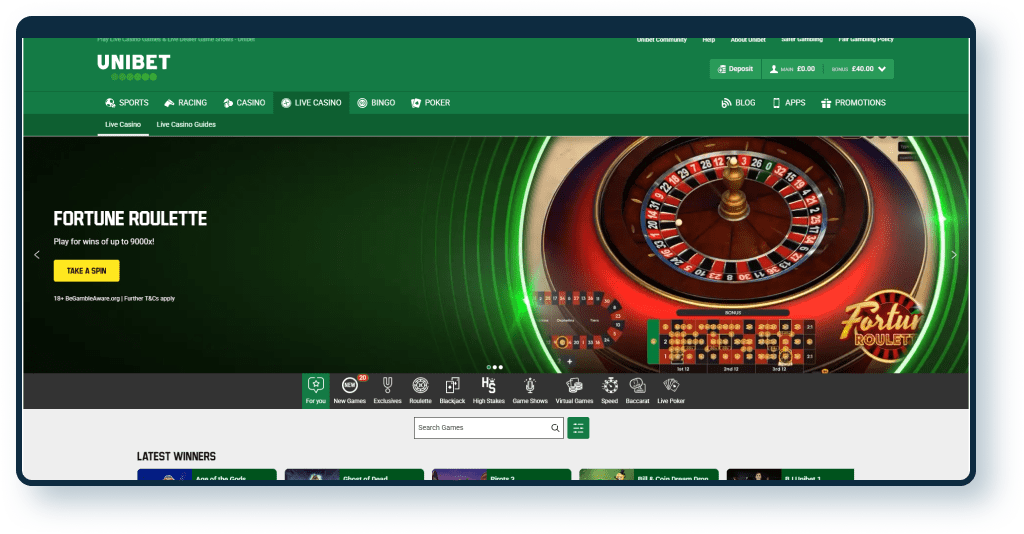
Task: Open the Speed games category
Action: point(609,390)
